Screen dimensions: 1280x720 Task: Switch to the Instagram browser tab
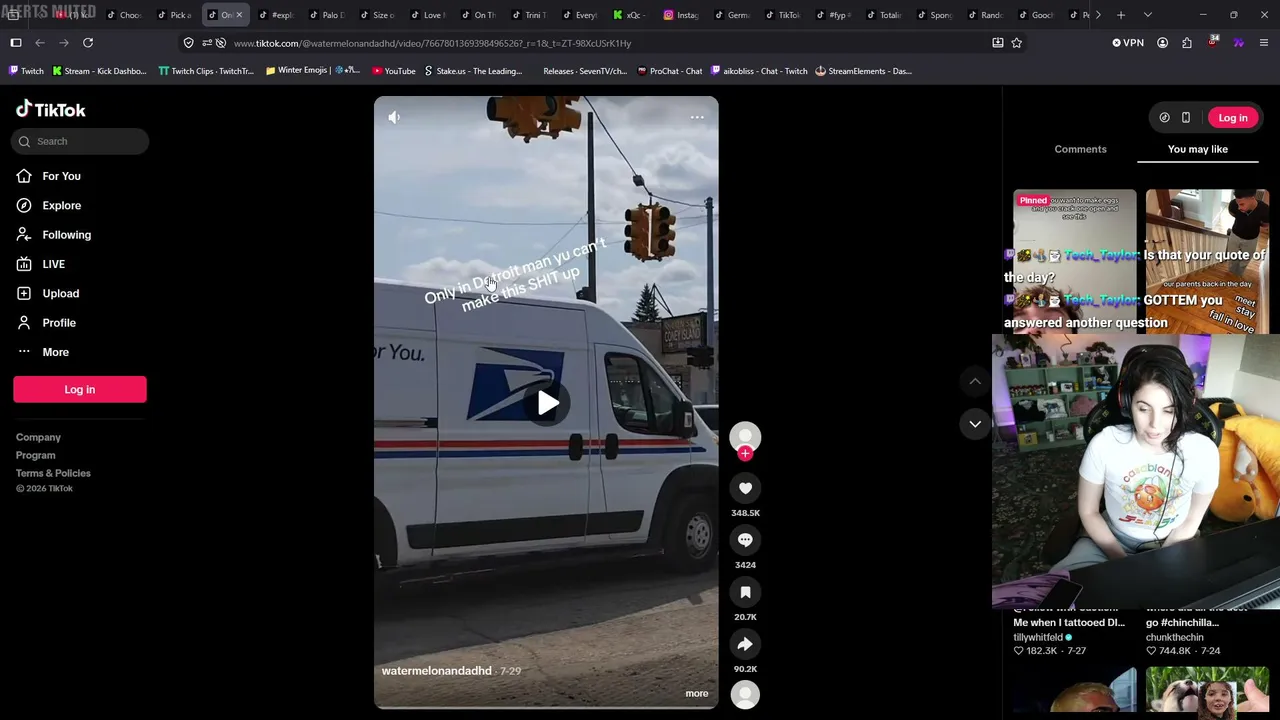click(x=681, y=15)
